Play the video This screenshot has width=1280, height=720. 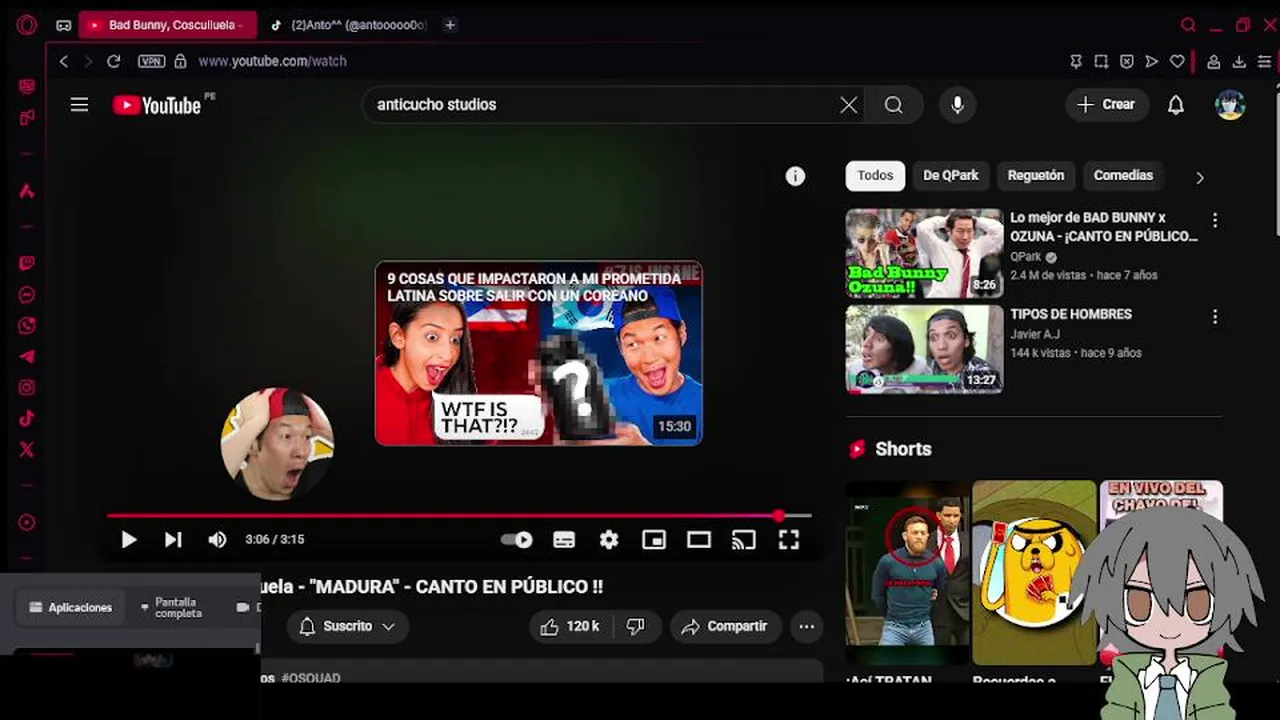[128, 540]
